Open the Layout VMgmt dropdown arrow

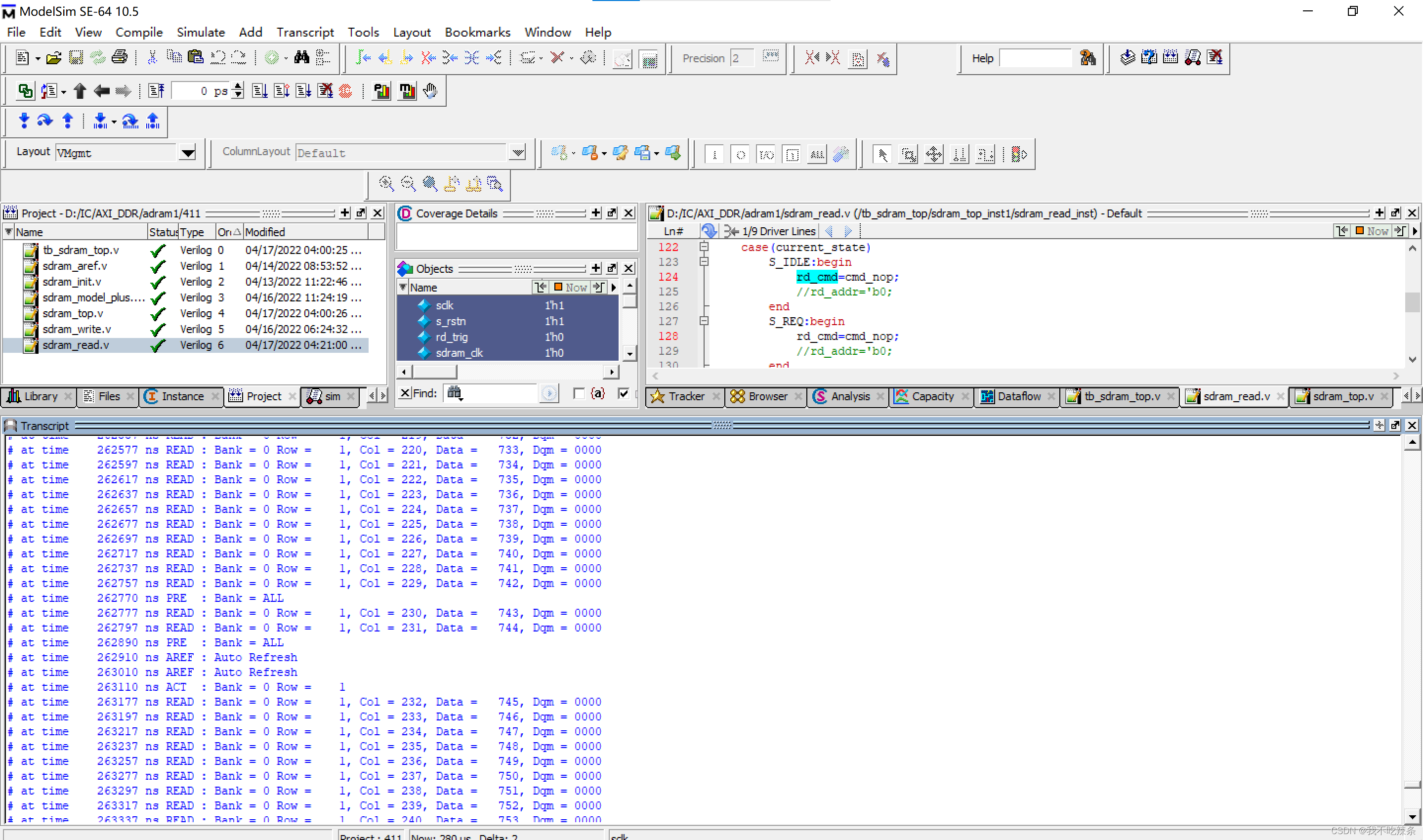pos(188,152)
